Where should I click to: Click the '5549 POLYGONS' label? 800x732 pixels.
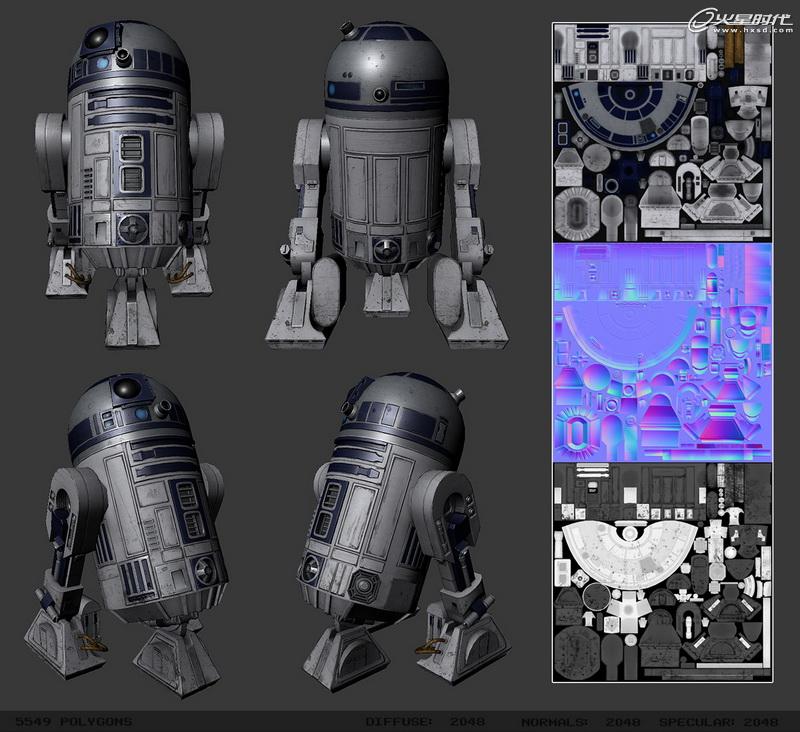tap(73, 722)
